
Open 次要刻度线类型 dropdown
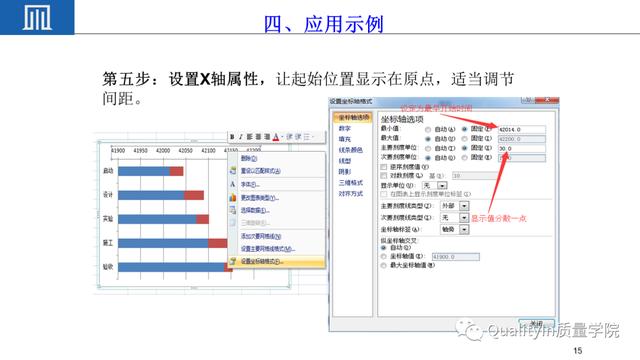[464, 218]
